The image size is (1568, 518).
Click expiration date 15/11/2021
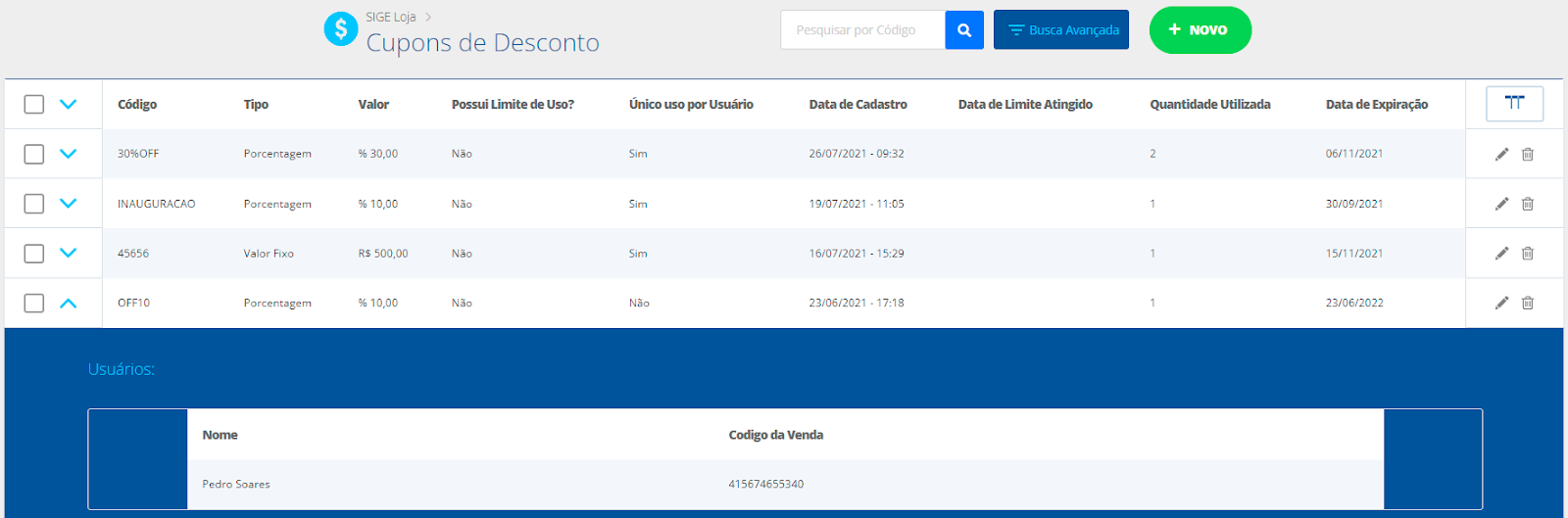pyautogui.click(x=1354, y=254)
